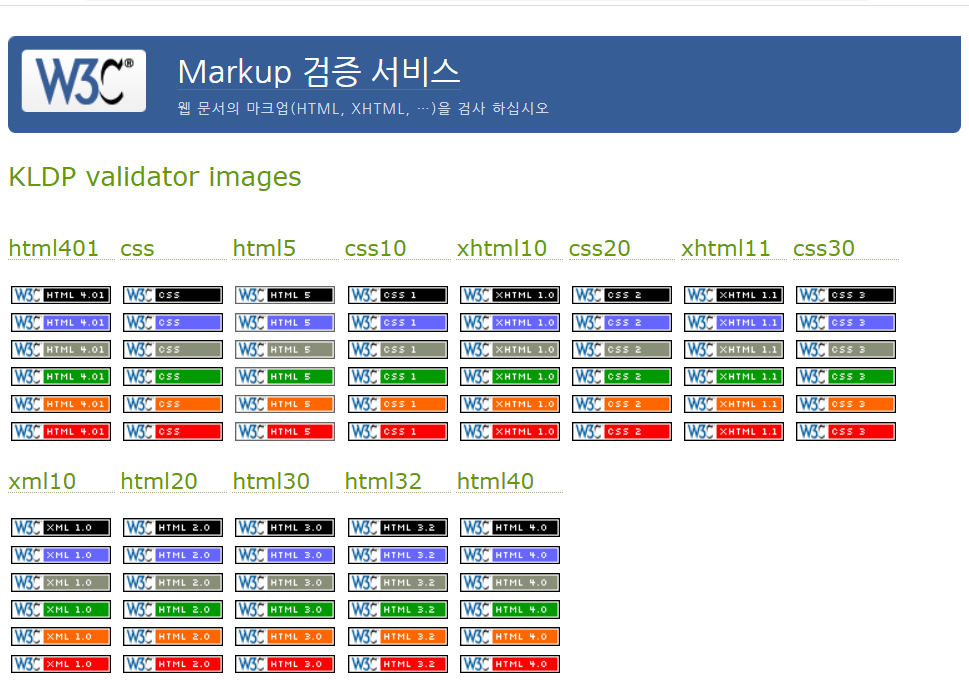
Task: Choose the green HTML 5 badge
Action: (285, 377)
